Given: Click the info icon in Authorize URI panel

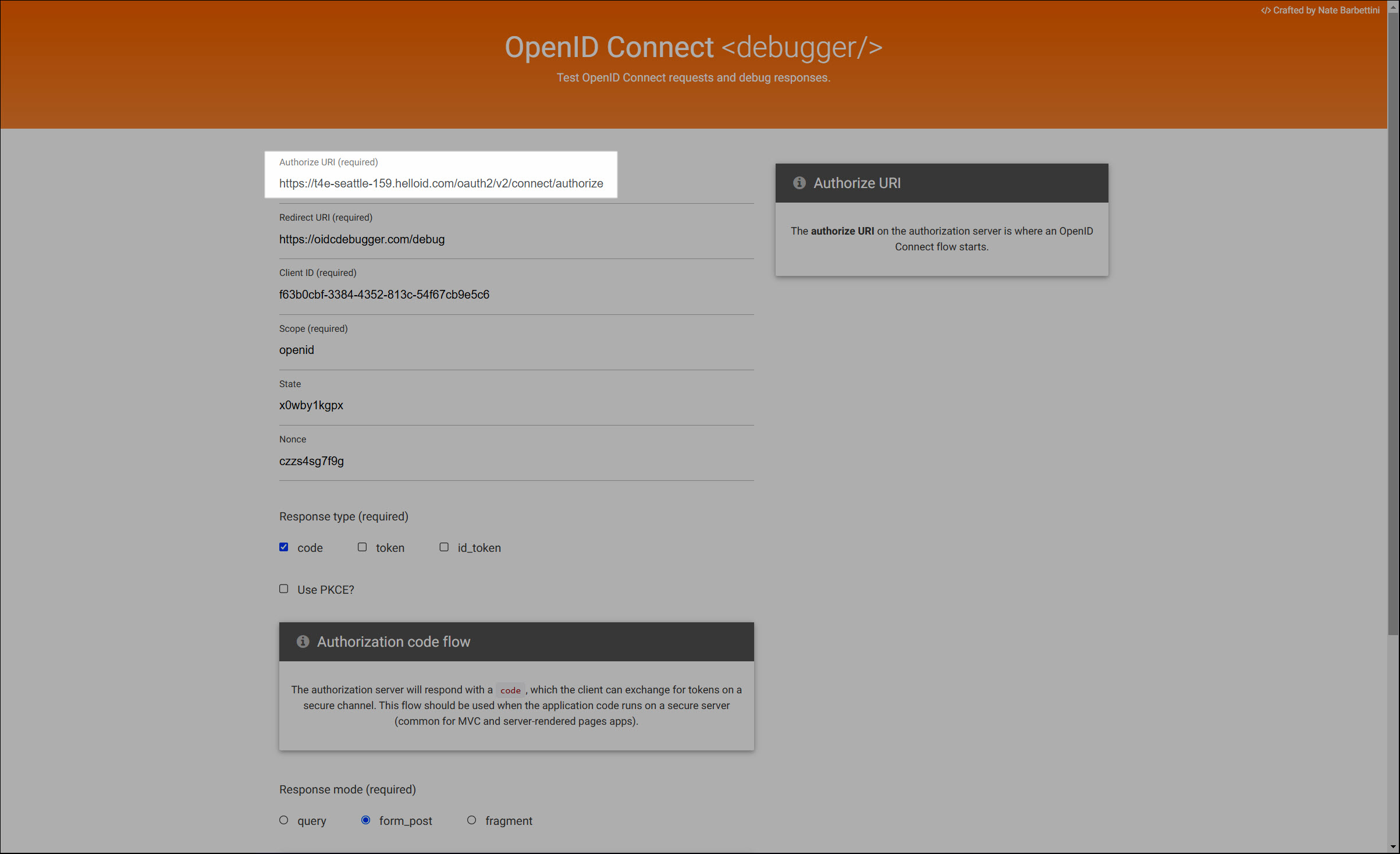Looking at the screenshot, I should [x=800, y=183].
